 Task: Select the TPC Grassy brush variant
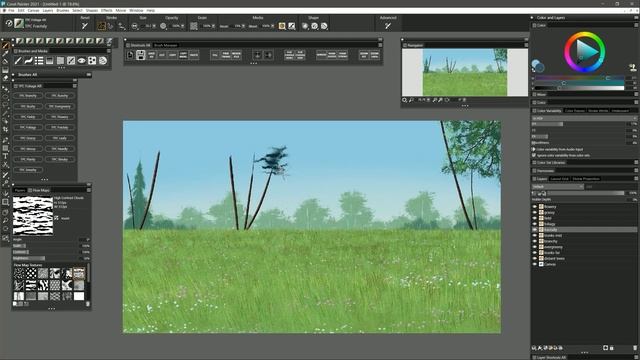click(28, 138)
